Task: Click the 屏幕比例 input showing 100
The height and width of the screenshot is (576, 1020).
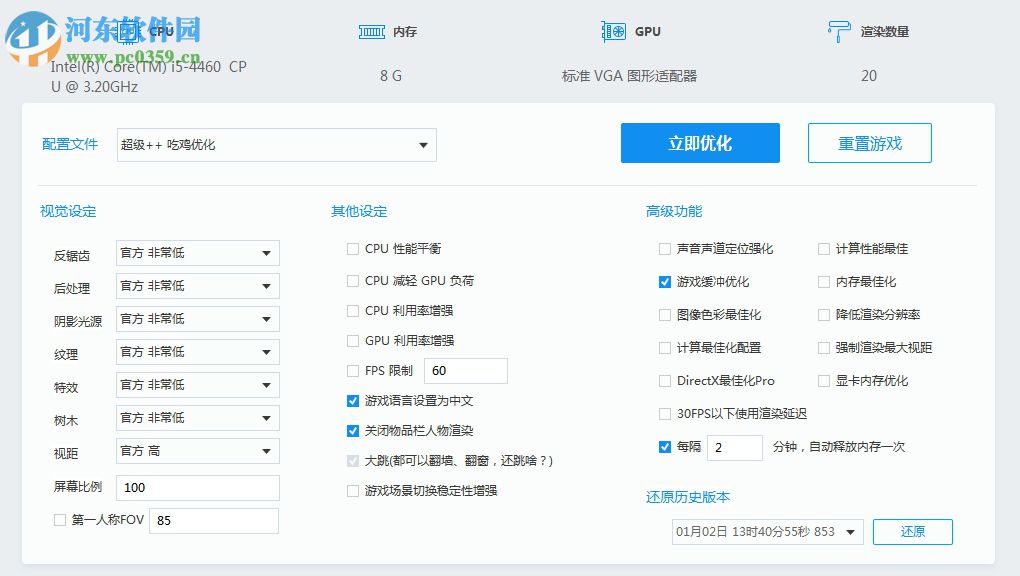Action: coord(197,487)
